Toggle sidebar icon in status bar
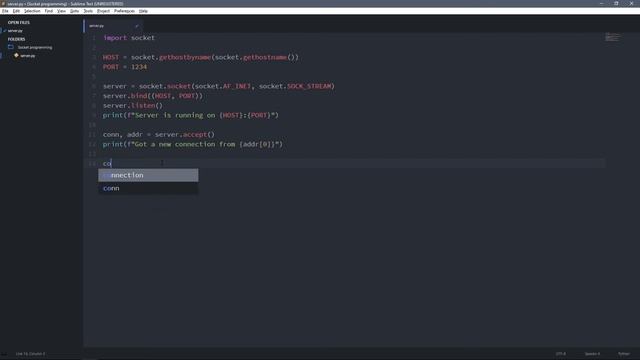This screenshot has width=640, height=360. tap(4, 354)
